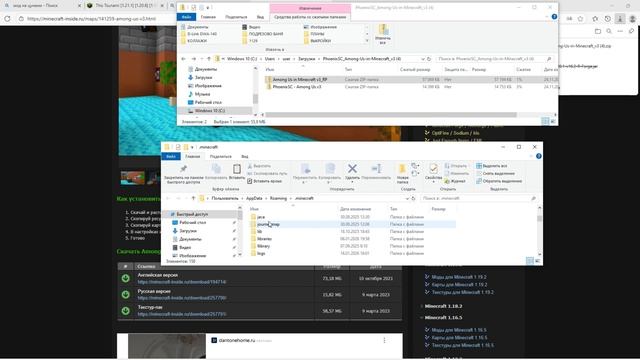Click the Name column header in .minecraft
640x360 pixels.
pyautogui.click(x=254, y=209)
